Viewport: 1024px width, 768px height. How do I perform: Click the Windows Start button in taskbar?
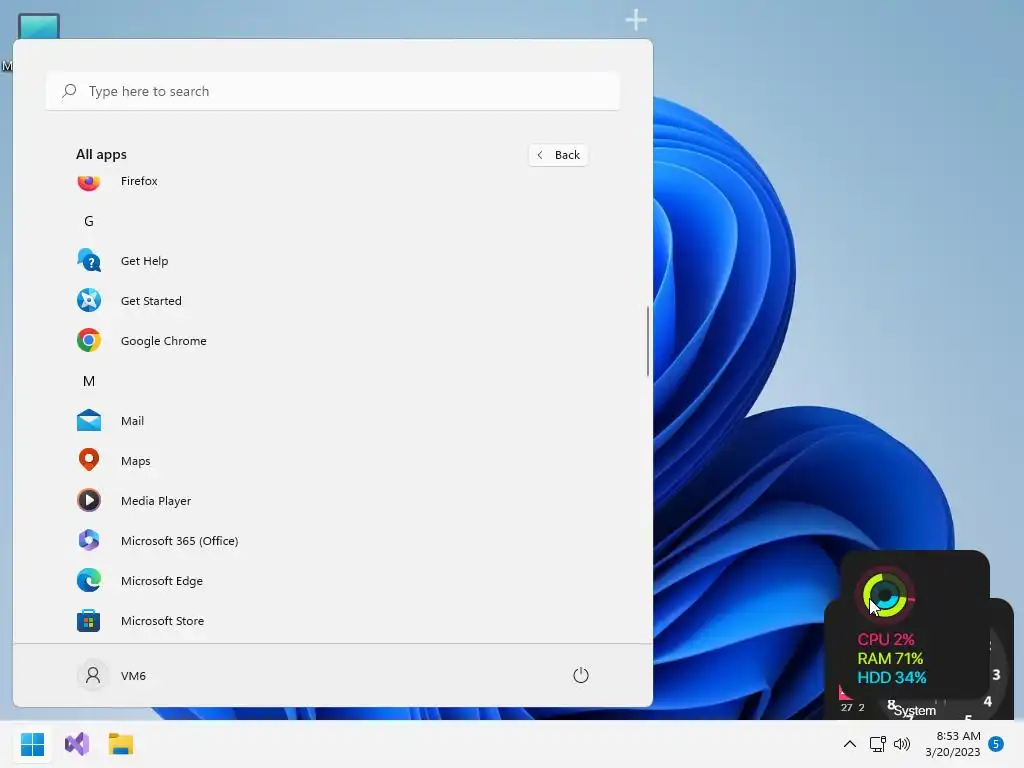tap(32, 744)
